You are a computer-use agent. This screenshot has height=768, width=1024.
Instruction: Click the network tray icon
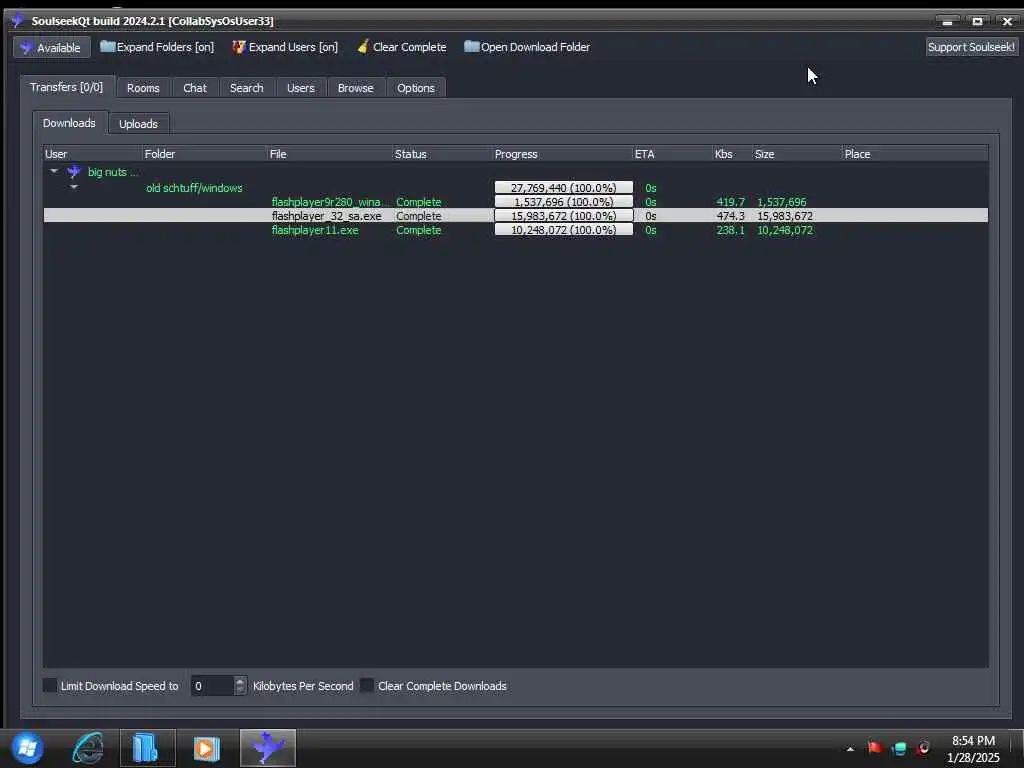click(899, 748)
